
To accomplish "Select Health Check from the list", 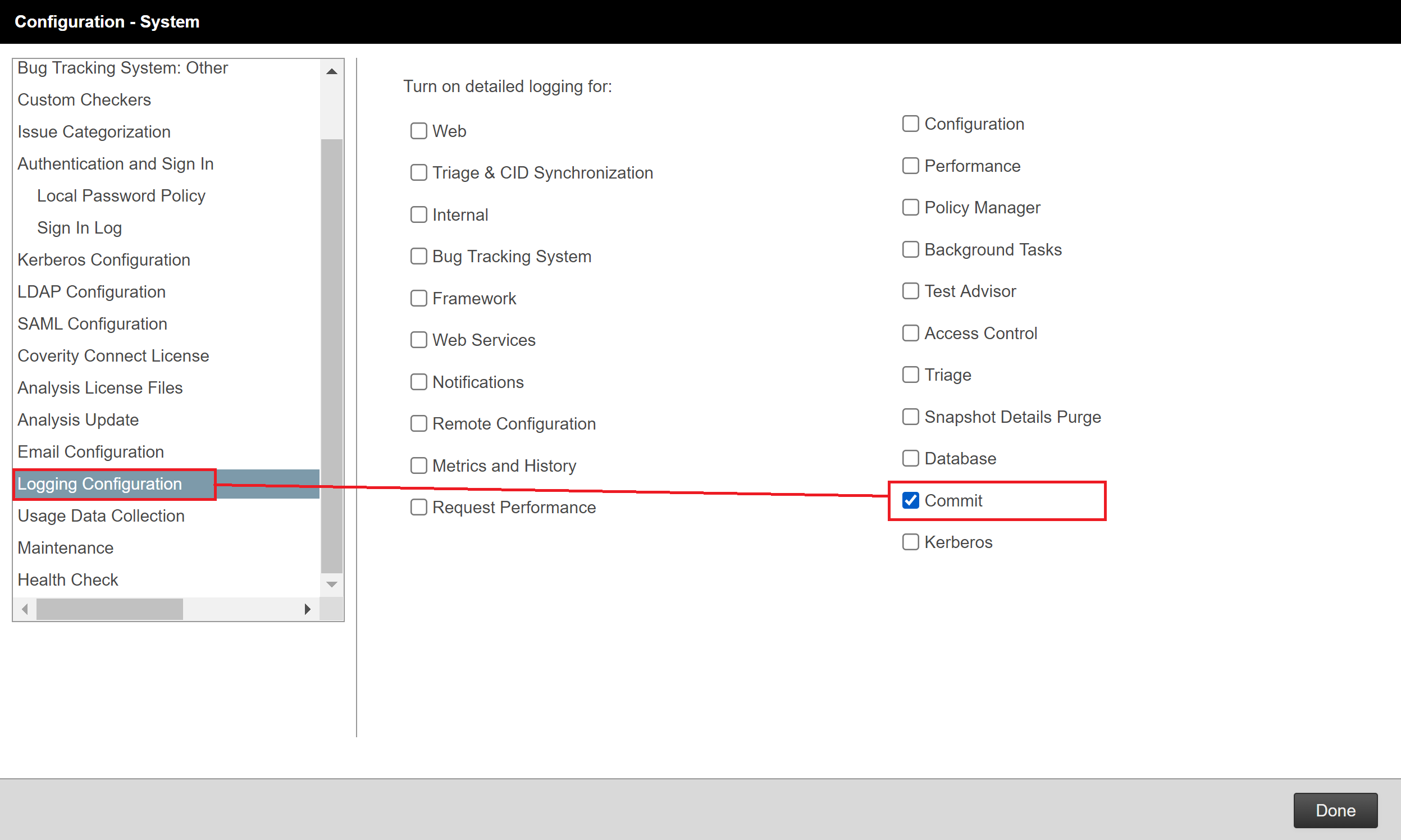I will click(x=67, y=579).
